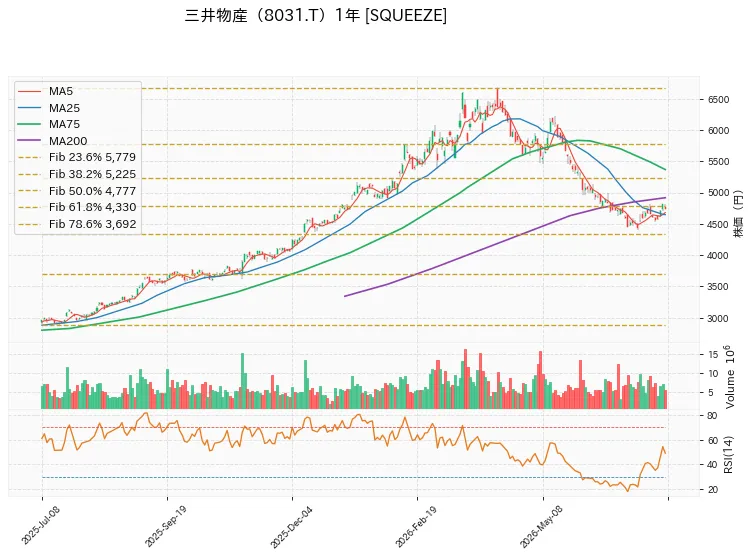Click the RSI axis 20 tick label
Image resolution: width=752 pixels, height=558 pixels.
point(713,490)
